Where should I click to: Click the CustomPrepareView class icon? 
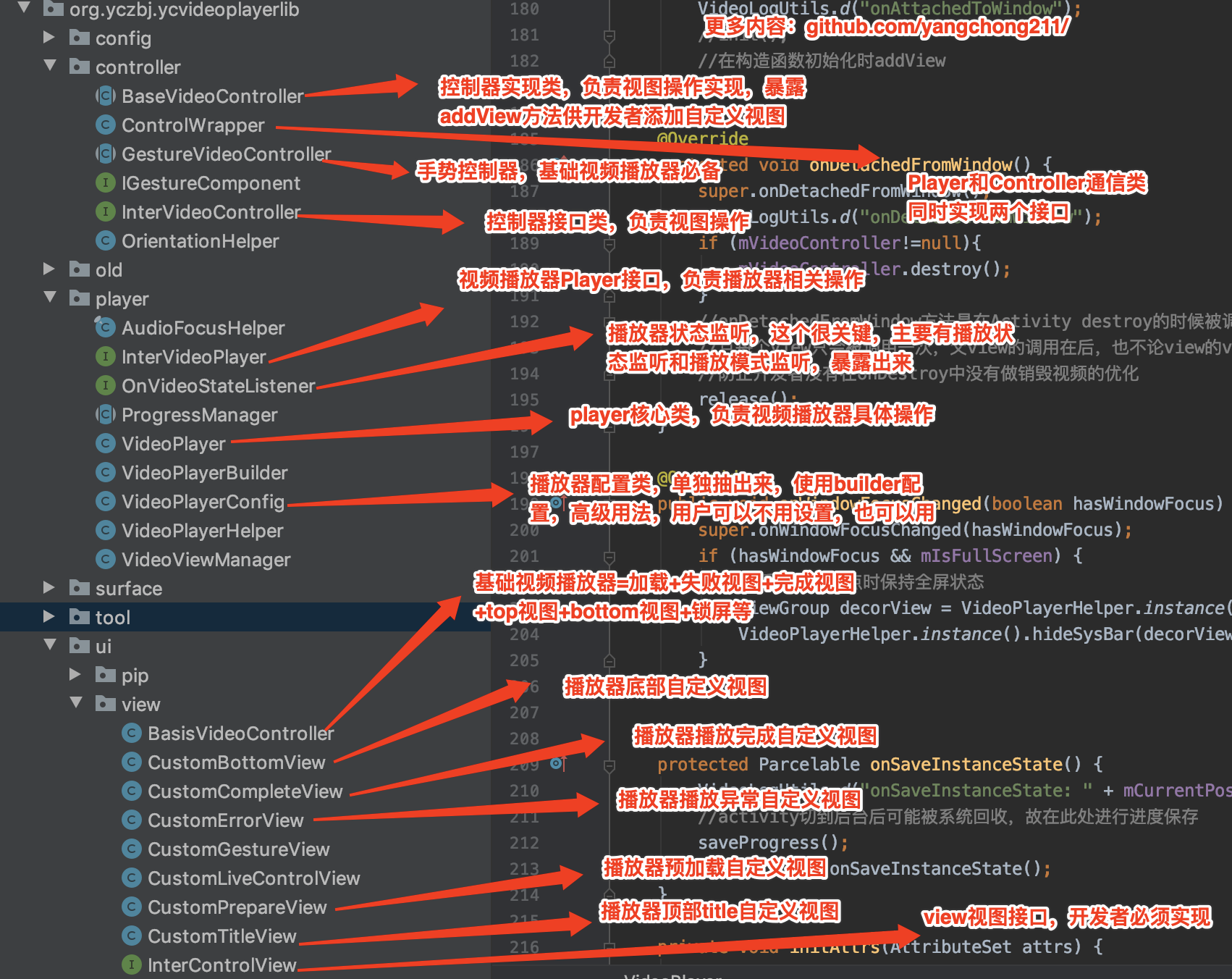coord(132,907)
